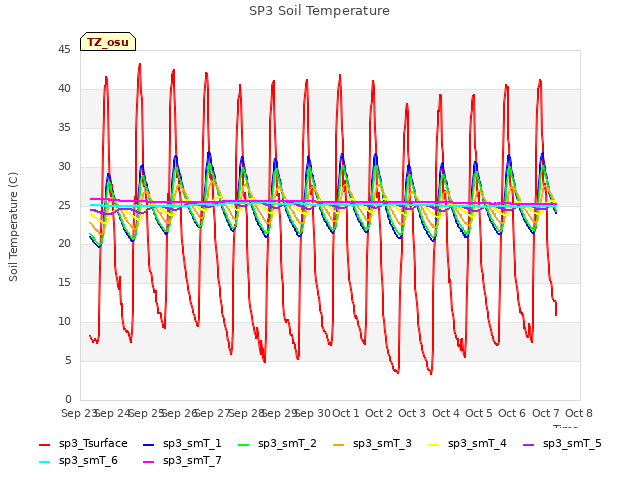Click the Oct 3 x-axis date label

pos(412,413)
